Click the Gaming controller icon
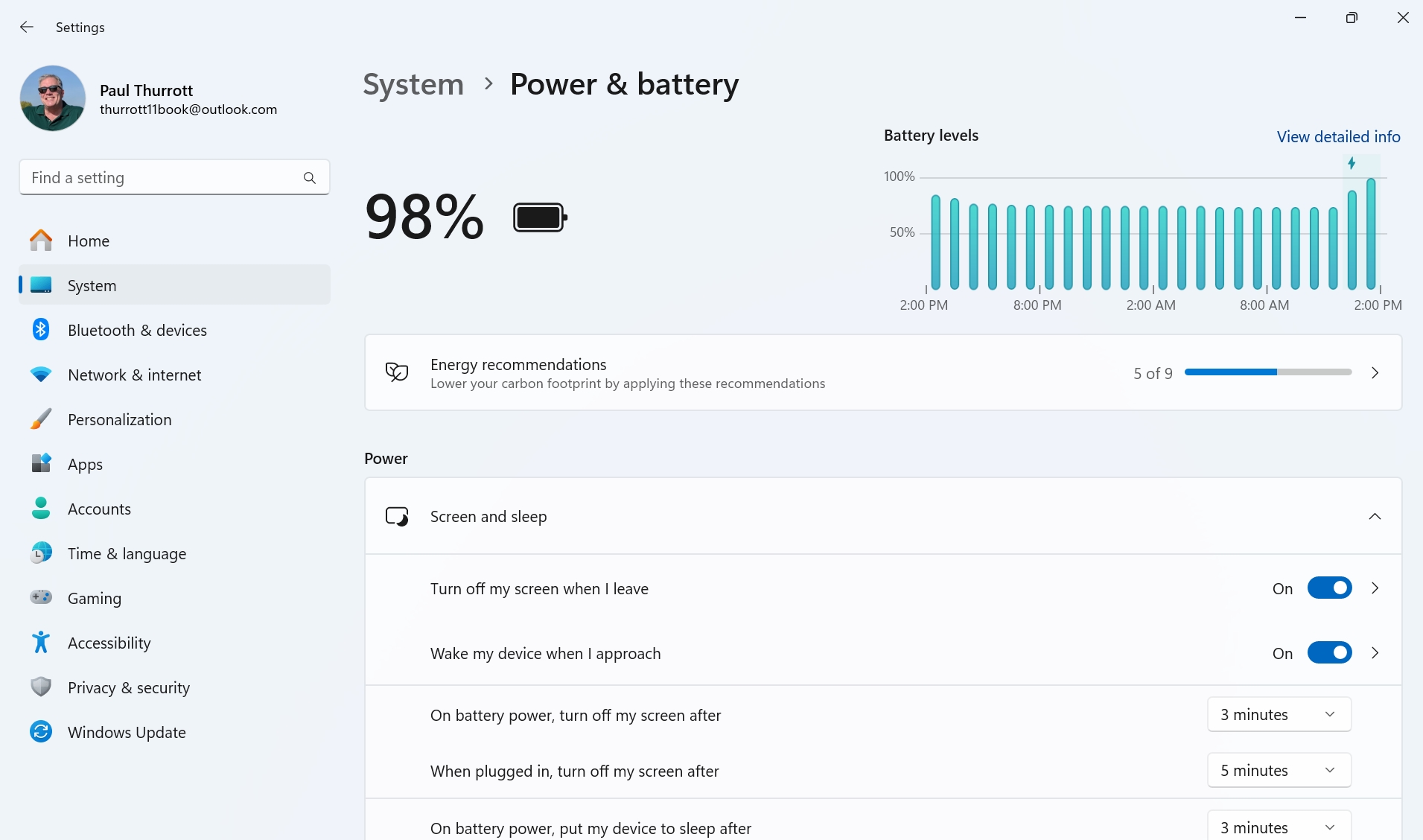Image resolution: width=1423 pixels, height=840 pixels. pos(41,598)
